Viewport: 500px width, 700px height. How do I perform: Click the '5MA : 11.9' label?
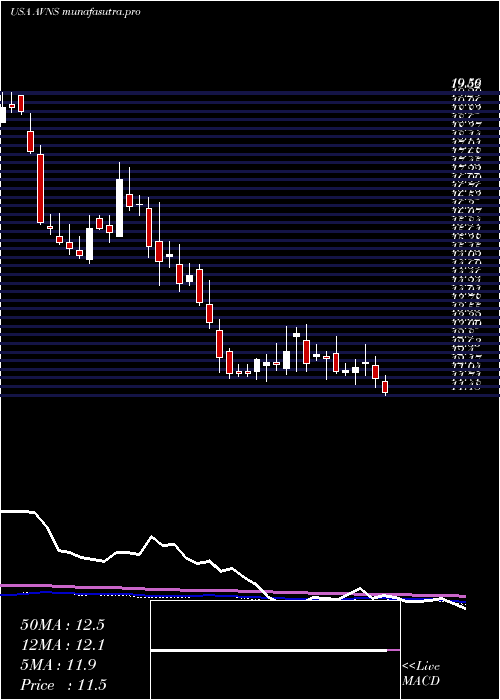point(58,665)
